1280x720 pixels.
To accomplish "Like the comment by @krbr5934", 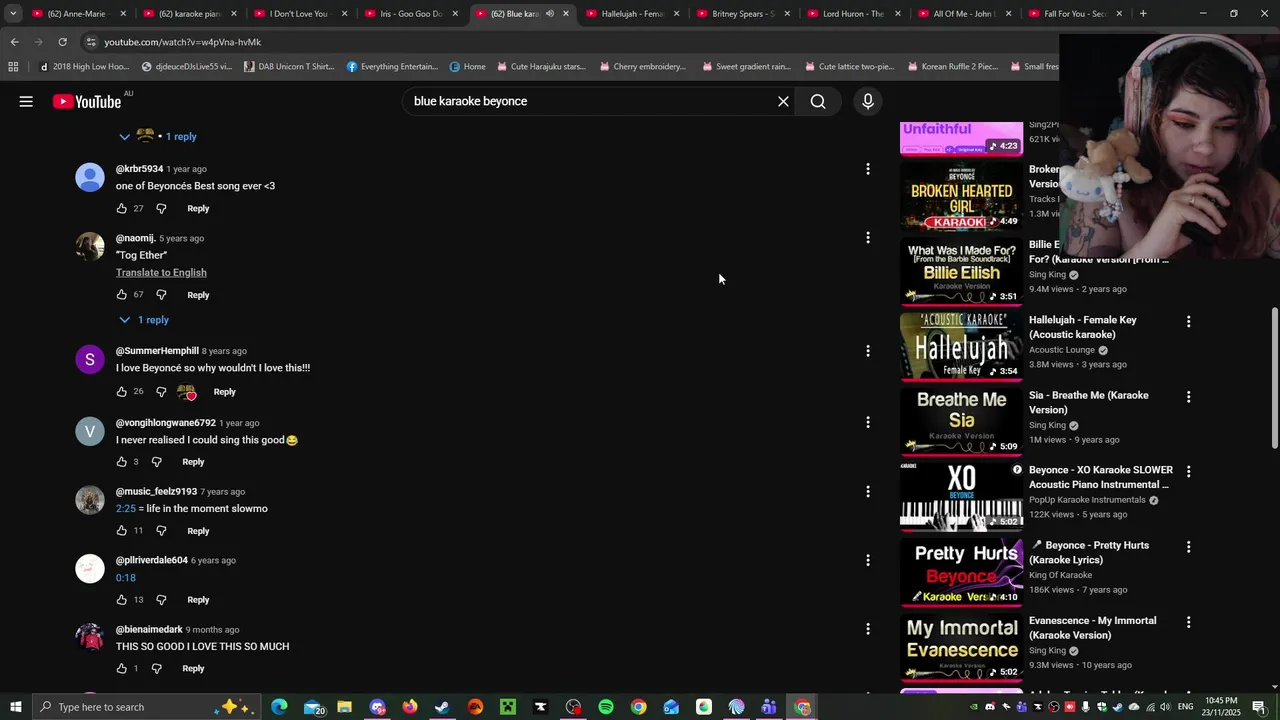I will [122, 208].
